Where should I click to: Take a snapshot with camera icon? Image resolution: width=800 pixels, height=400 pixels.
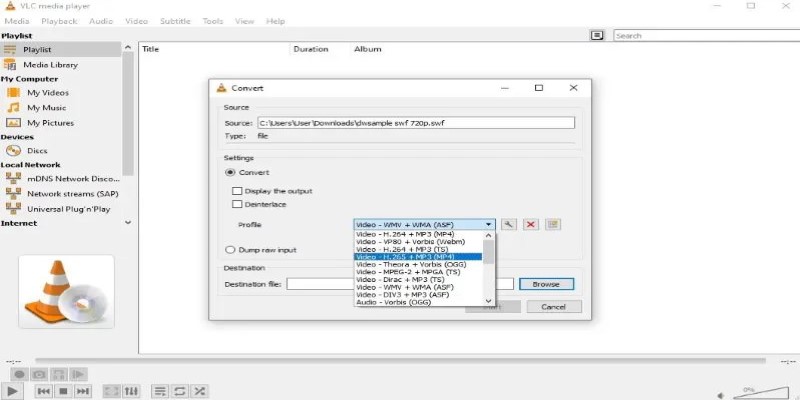(39, 374)
